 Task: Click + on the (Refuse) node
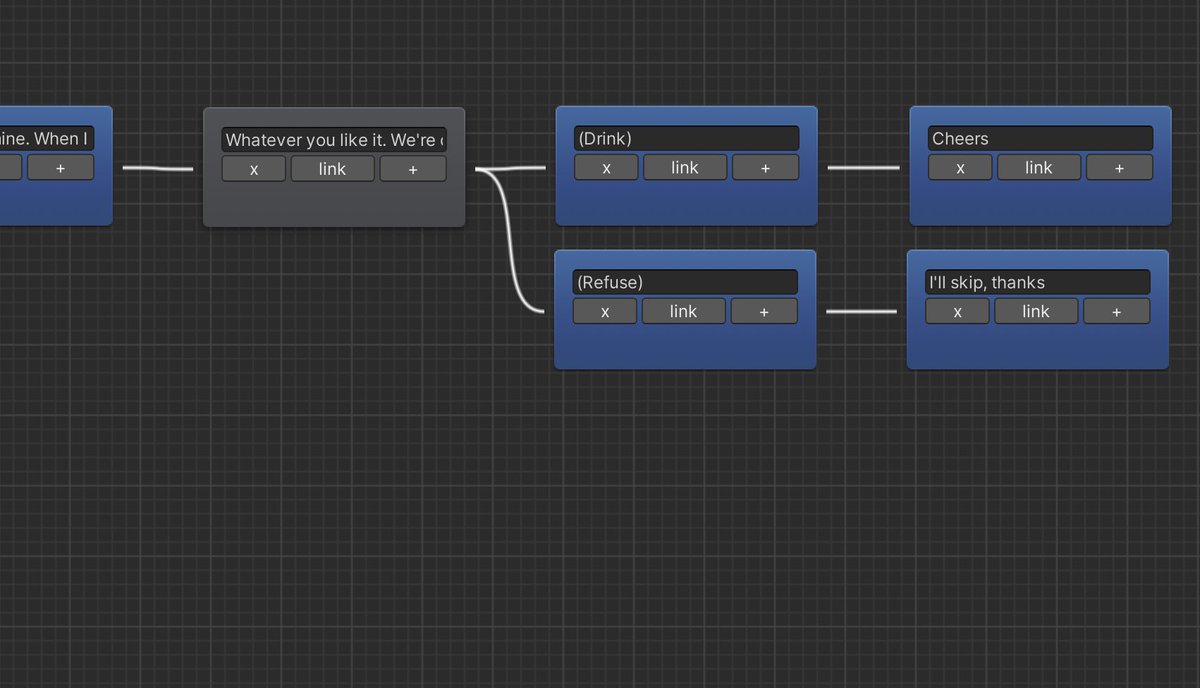764,311
